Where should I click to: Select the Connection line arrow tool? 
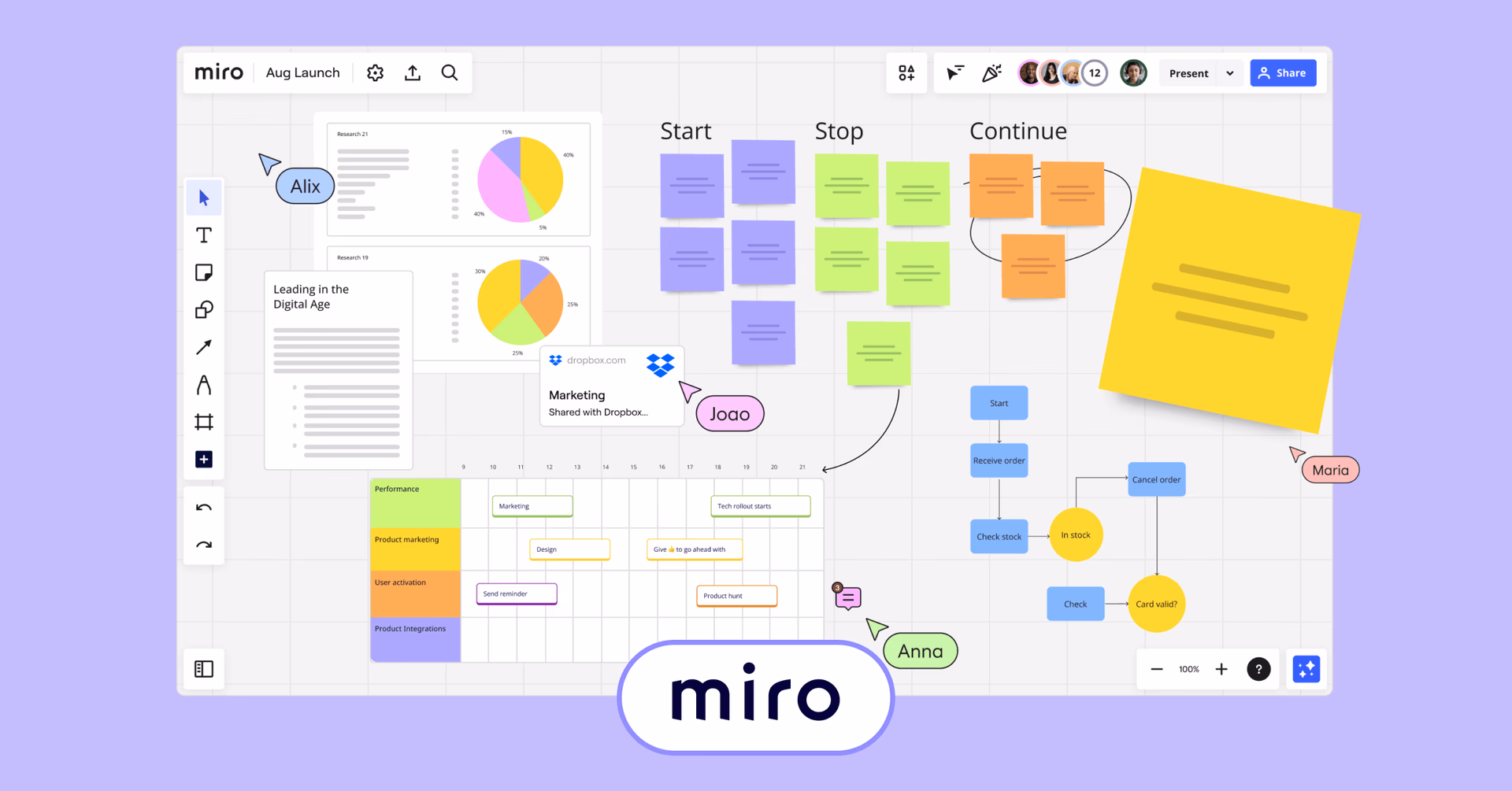204,347
